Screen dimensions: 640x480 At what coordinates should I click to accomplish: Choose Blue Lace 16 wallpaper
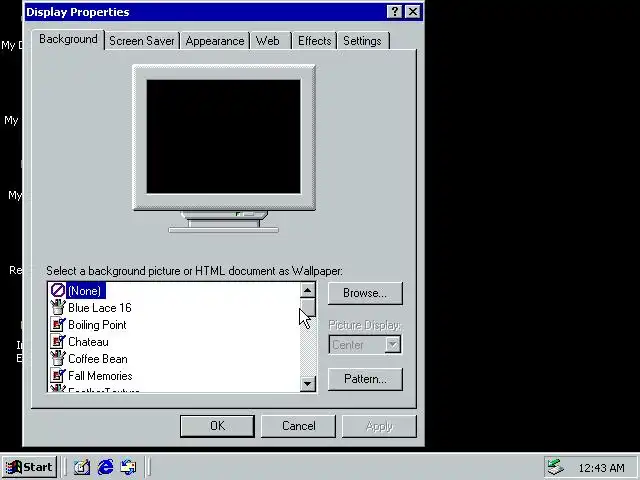100,308
